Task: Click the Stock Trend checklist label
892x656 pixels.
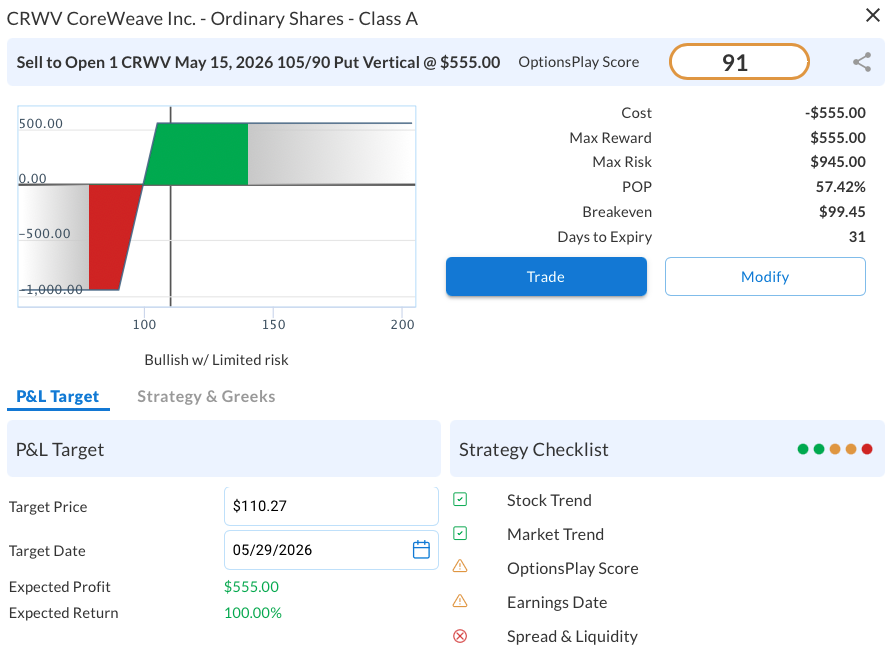Action: [x=549, y=500]
